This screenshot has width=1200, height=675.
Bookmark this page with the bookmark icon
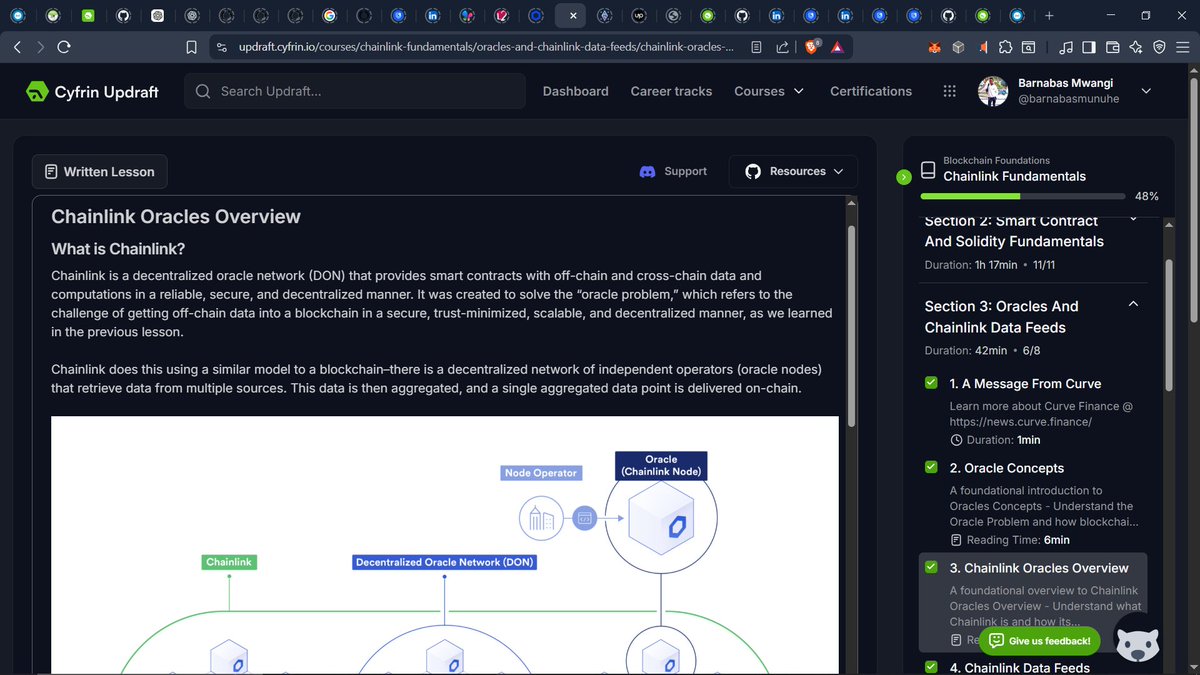[192, 47]
